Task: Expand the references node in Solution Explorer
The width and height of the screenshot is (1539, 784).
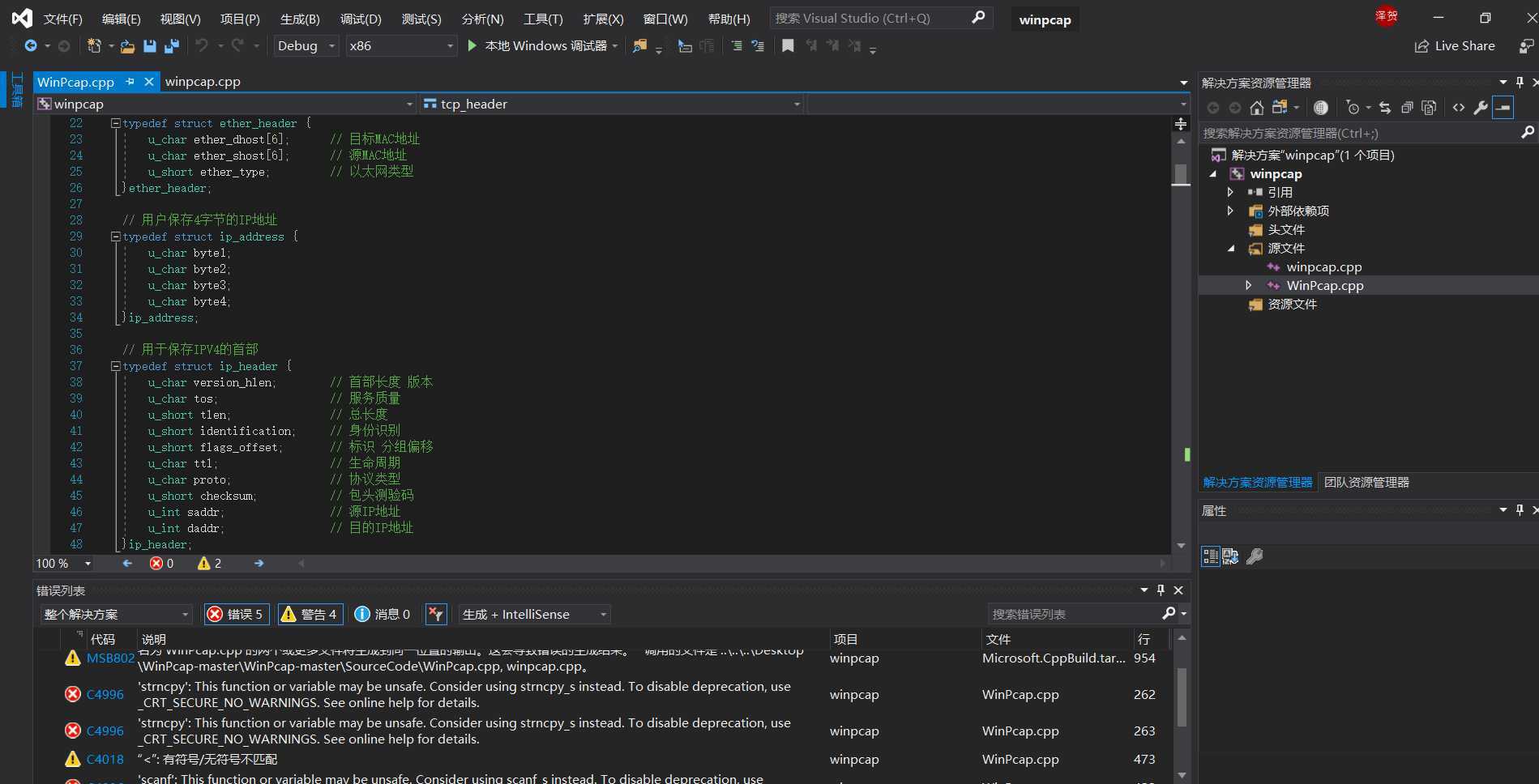Action: click(1230, 192)
